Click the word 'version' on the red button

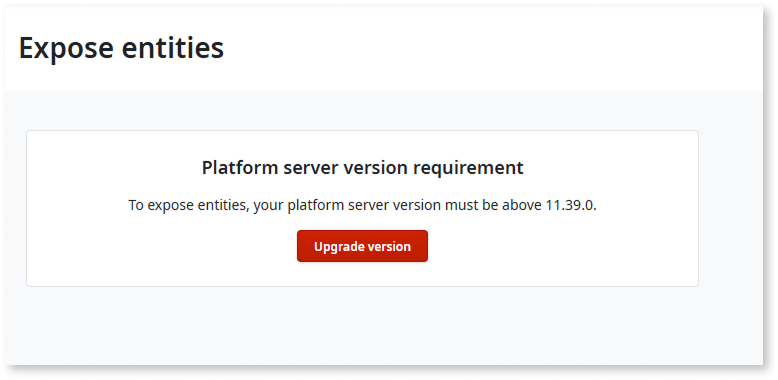(388, 247)
